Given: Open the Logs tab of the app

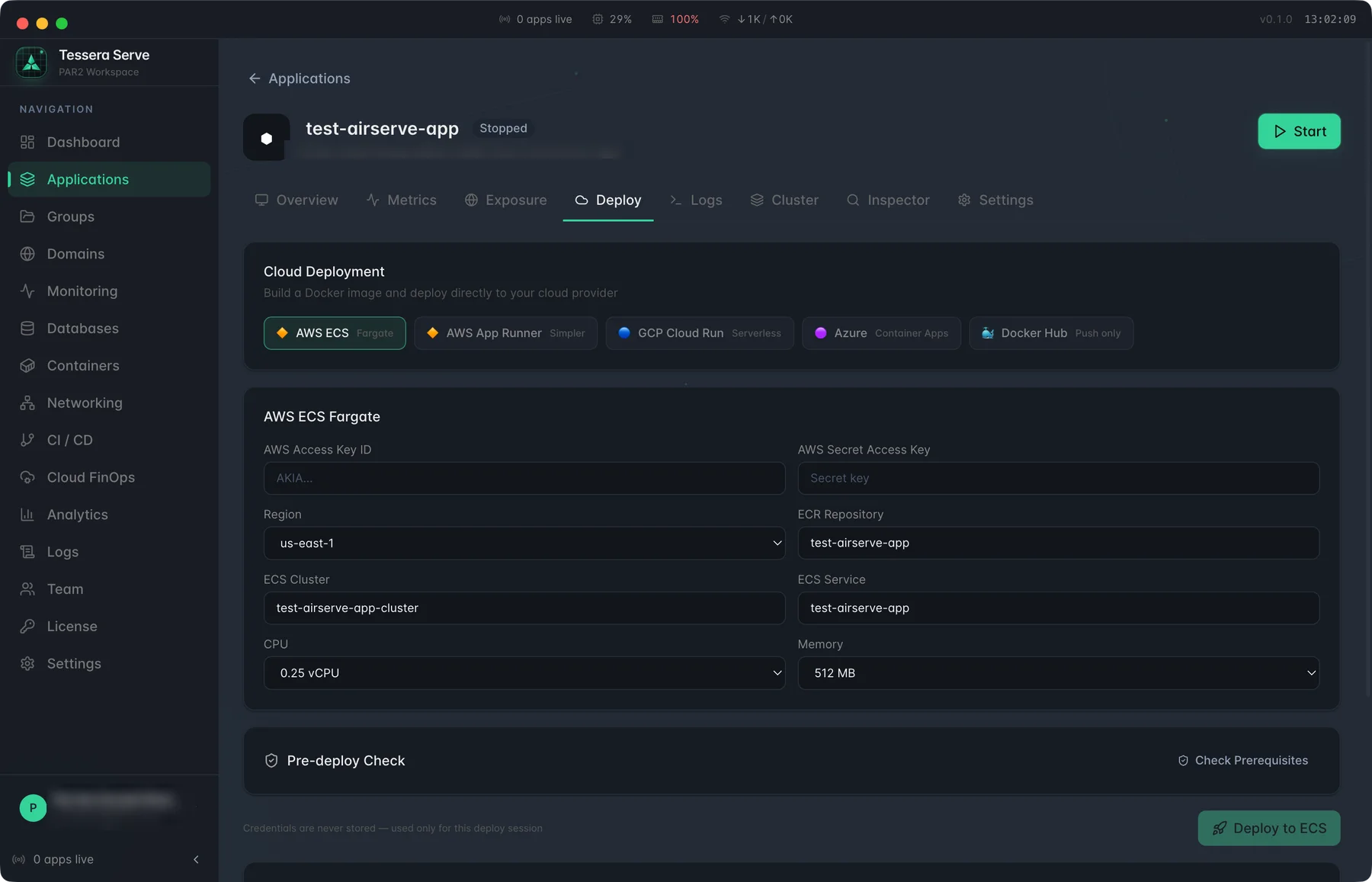Looking at the screenshot, I should pyautogui.click(x=695, y=200).
